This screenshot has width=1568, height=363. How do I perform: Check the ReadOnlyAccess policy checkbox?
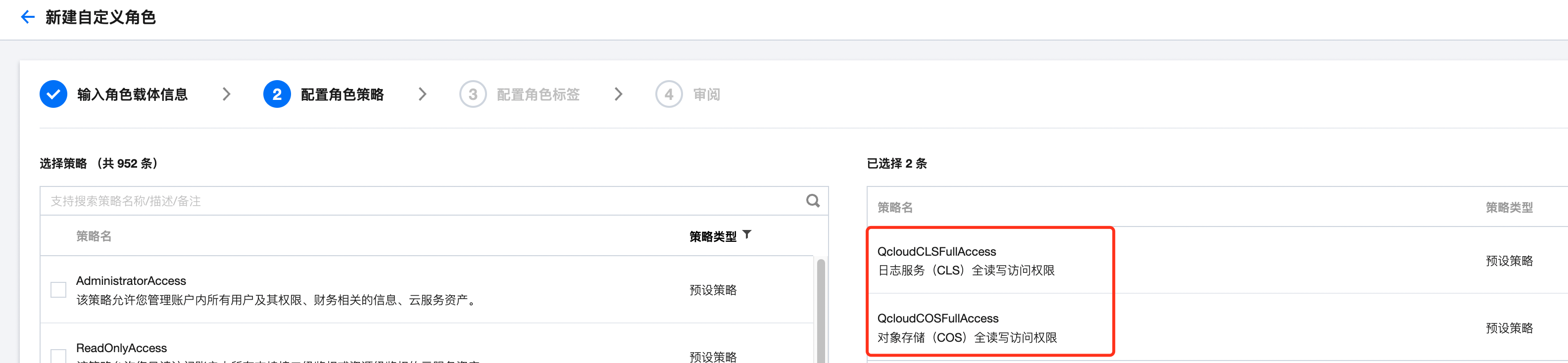[58, 356]
